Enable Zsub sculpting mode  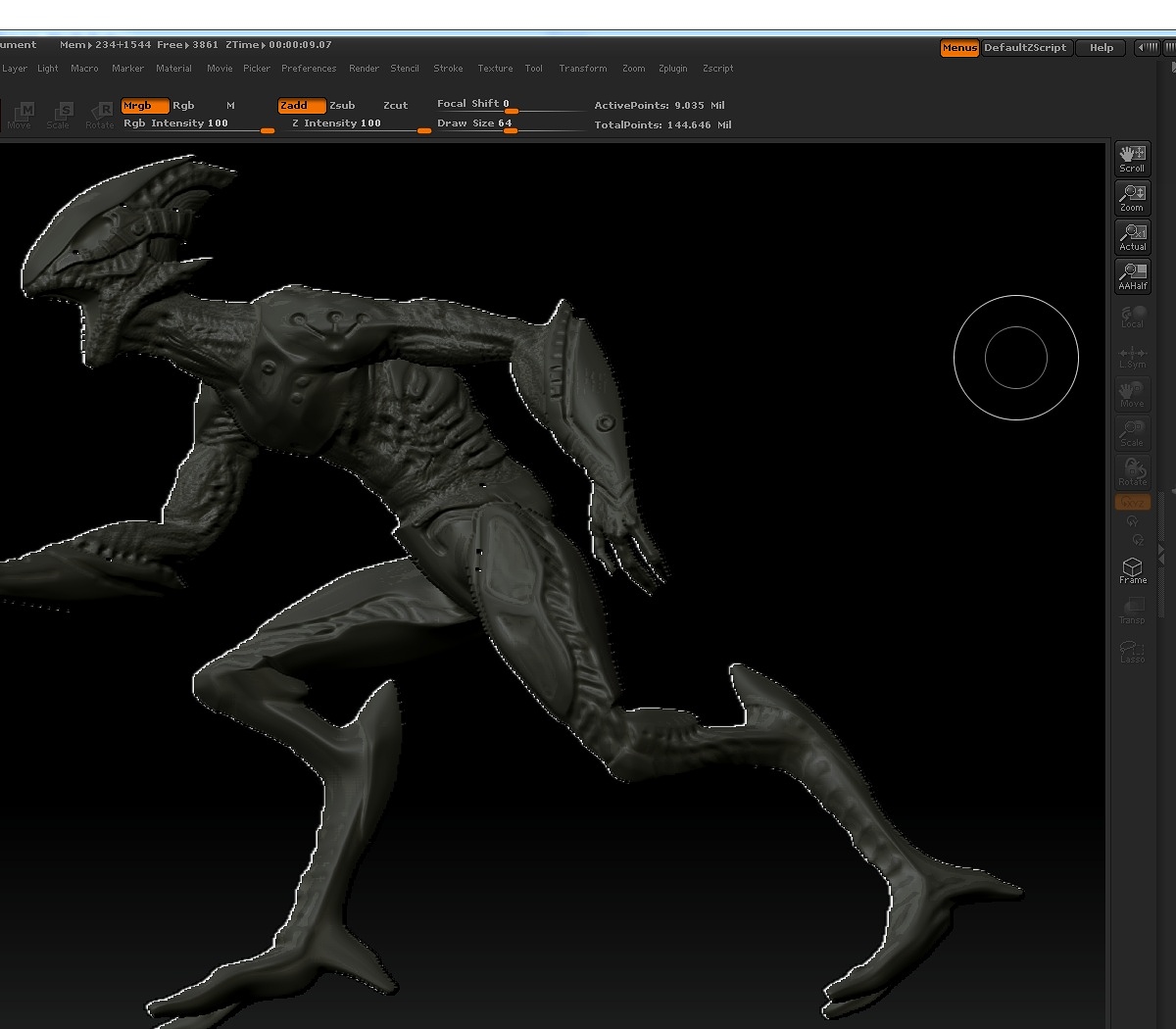(343, 105)
